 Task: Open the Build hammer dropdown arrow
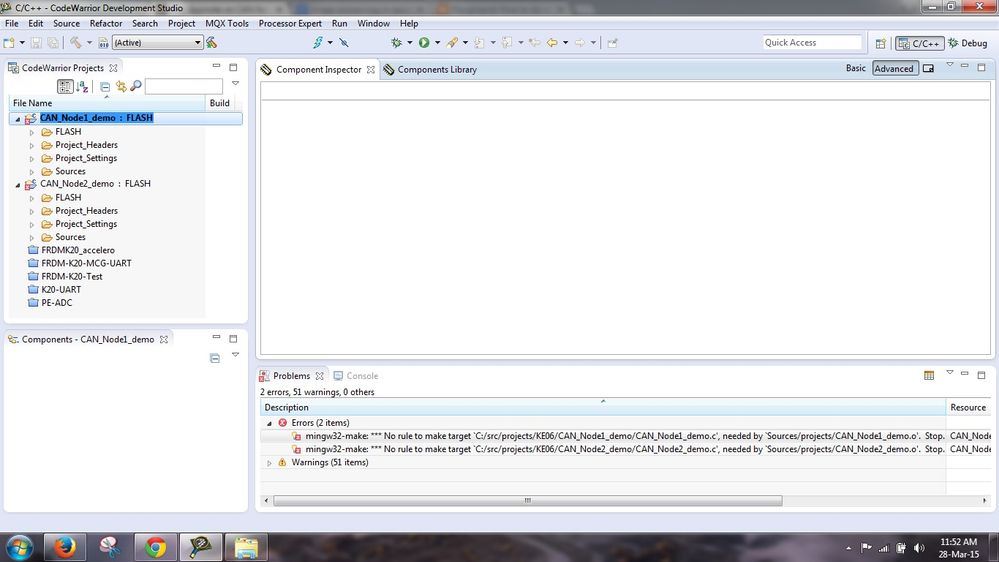point(89,43)
